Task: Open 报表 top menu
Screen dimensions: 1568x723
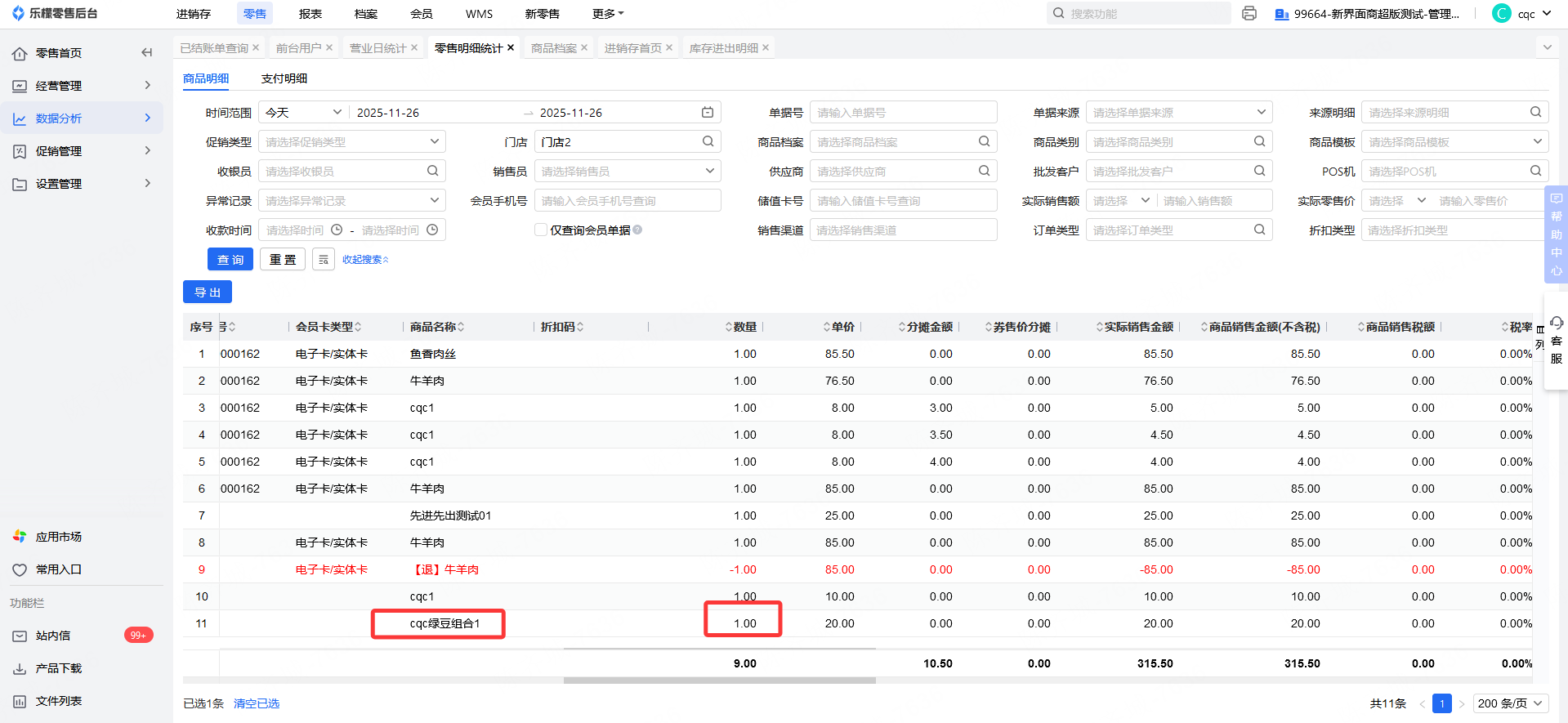Action: (310, 14)
